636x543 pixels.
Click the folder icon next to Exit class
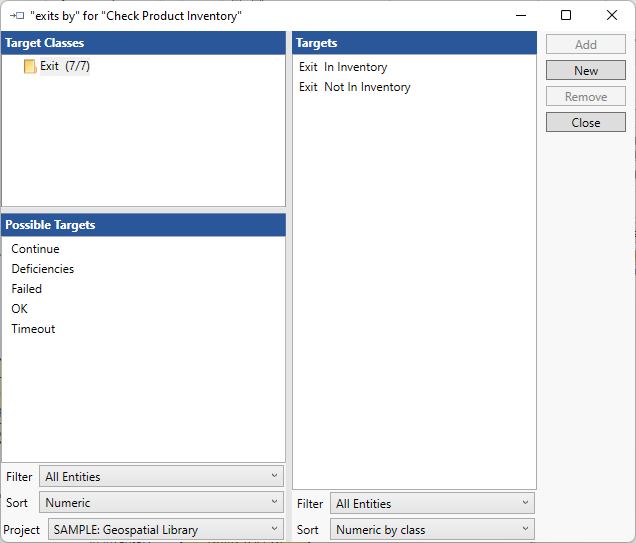(x=30, y=67)
